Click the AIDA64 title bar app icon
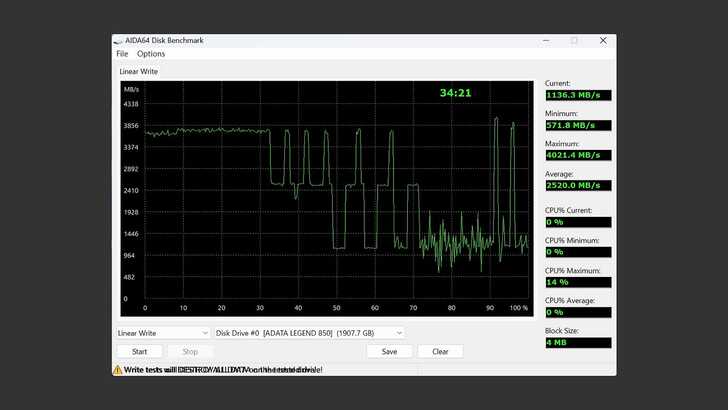728x410 pixels. 120,41
